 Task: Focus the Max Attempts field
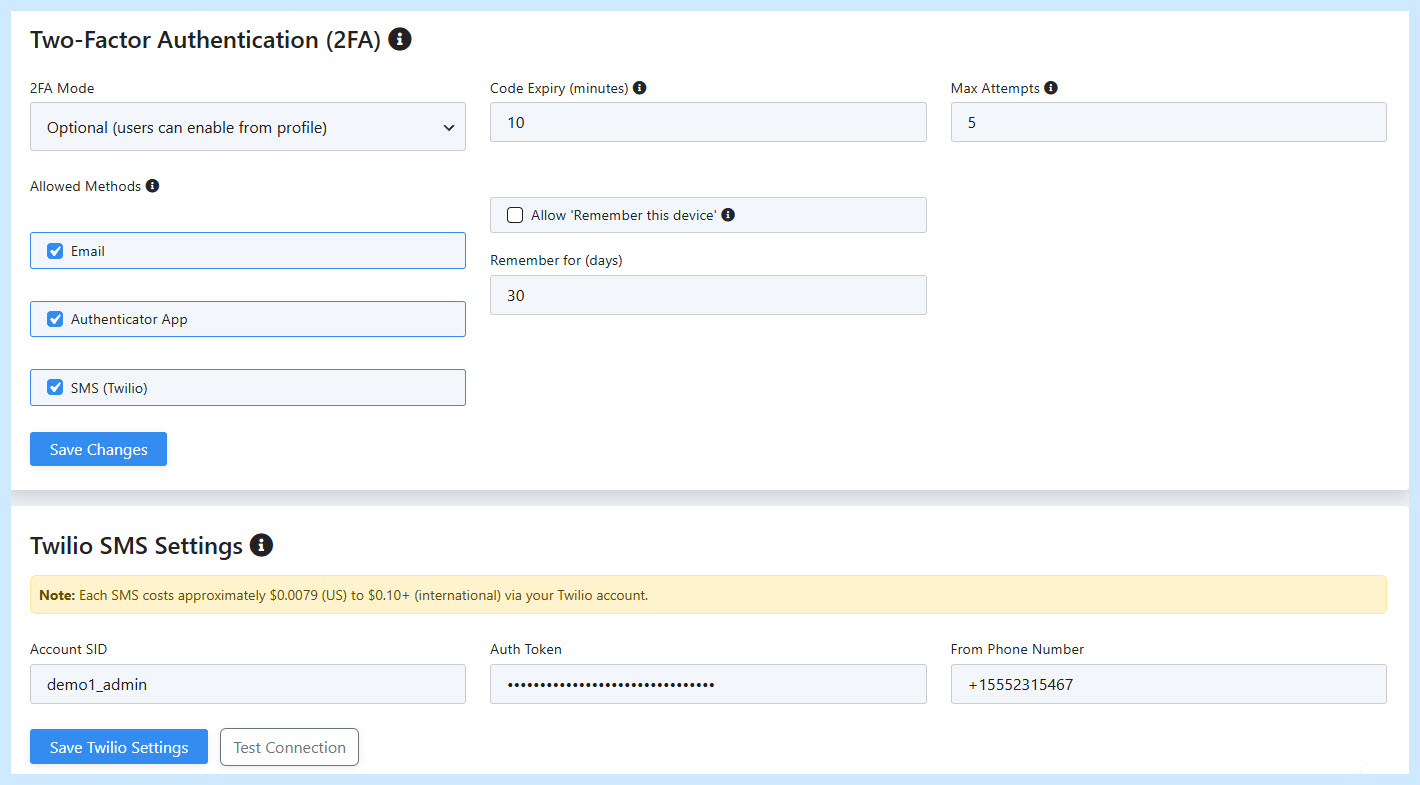[1169, 122]
